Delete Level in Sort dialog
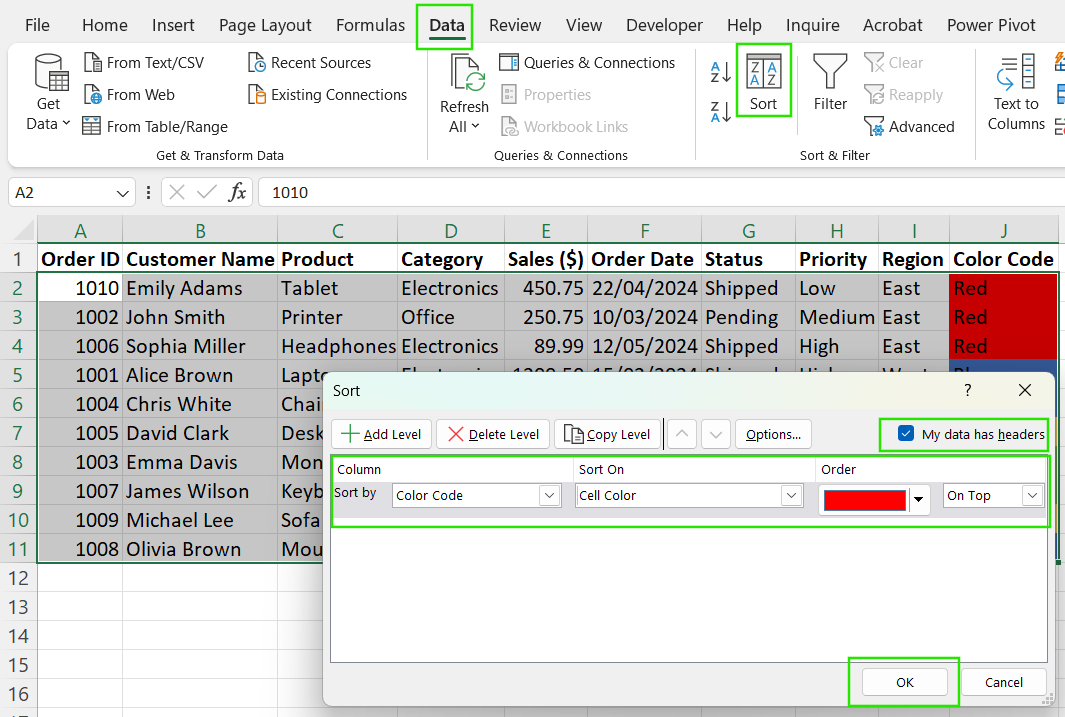Image resolution: width=1065 pixels, height=717 pixels. [x=492, y=434]
